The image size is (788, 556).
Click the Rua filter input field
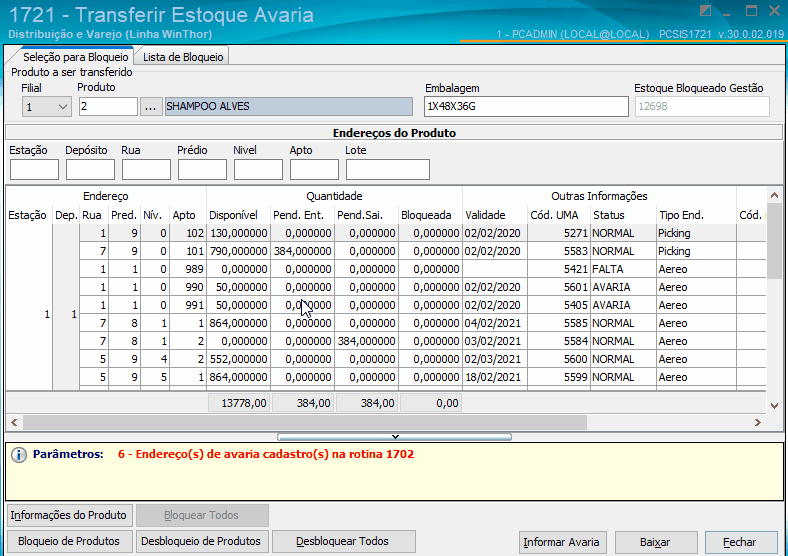pos(146,169)
